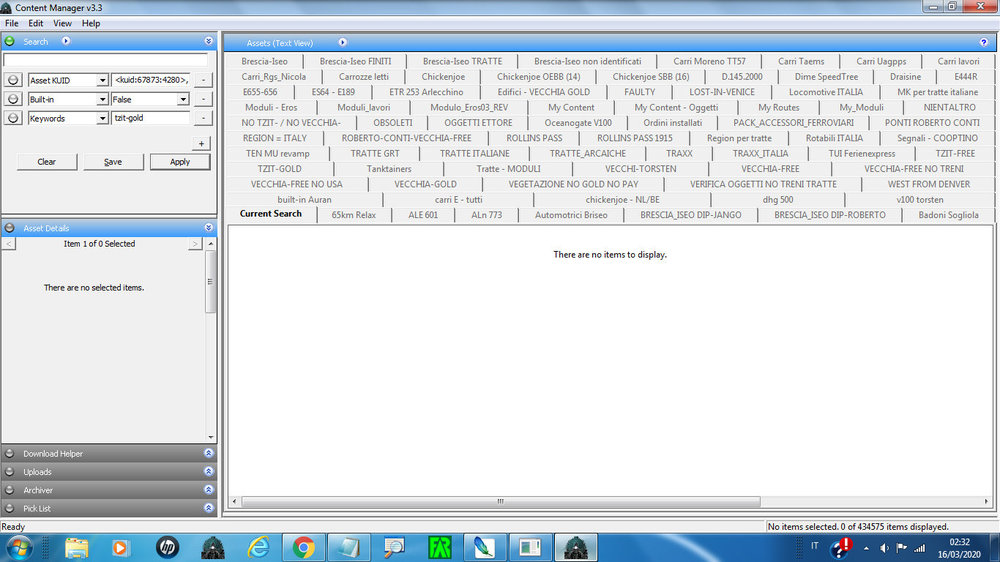
Task: Open the Built-in filter type dropdown
Action: (x=102, y=100)
